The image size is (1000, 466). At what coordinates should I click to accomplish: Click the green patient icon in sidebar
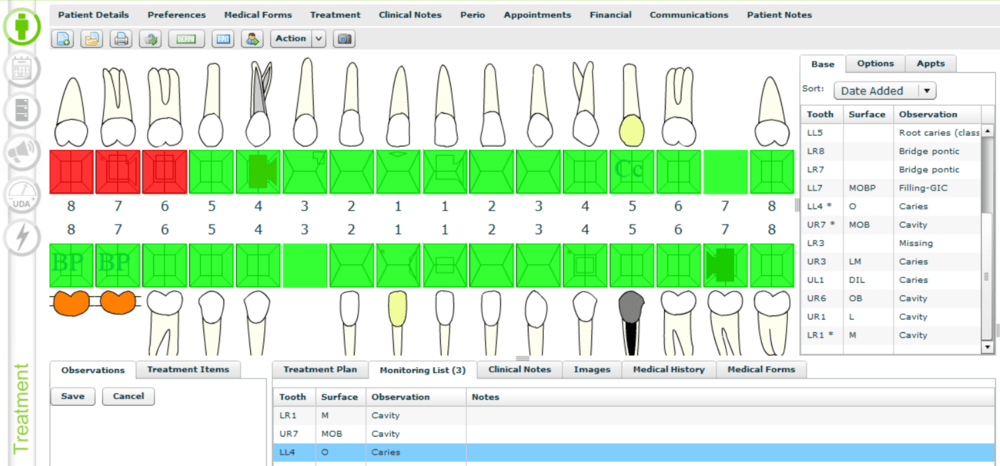click(x=21, y=26)
